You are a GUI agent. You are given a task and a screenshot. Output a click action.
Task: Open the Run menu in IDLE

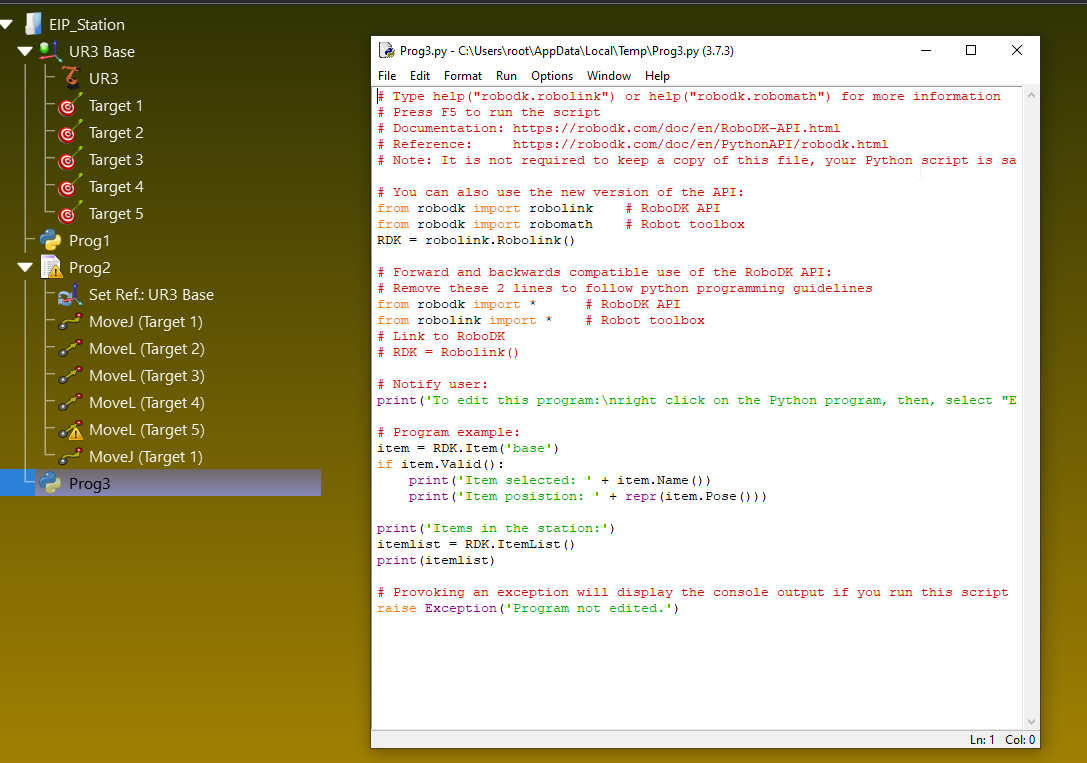point(506,76)
